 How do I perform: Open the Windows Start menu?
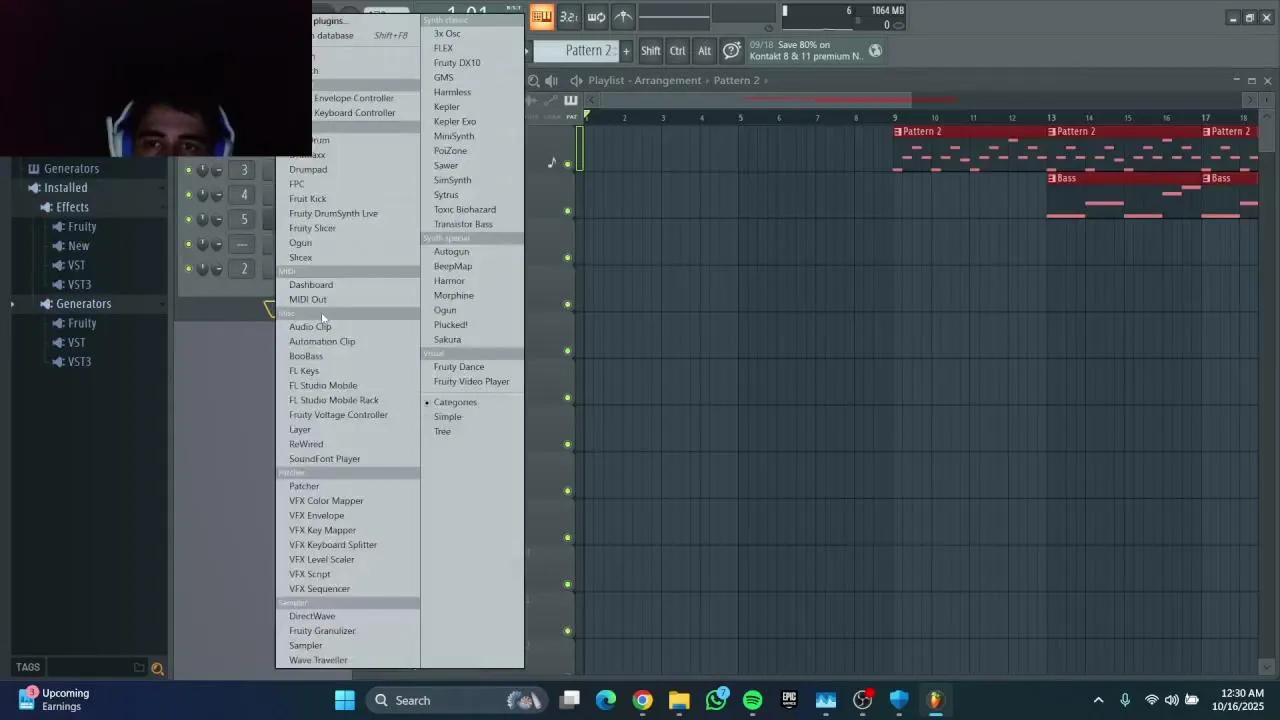[x=345, y=701]
